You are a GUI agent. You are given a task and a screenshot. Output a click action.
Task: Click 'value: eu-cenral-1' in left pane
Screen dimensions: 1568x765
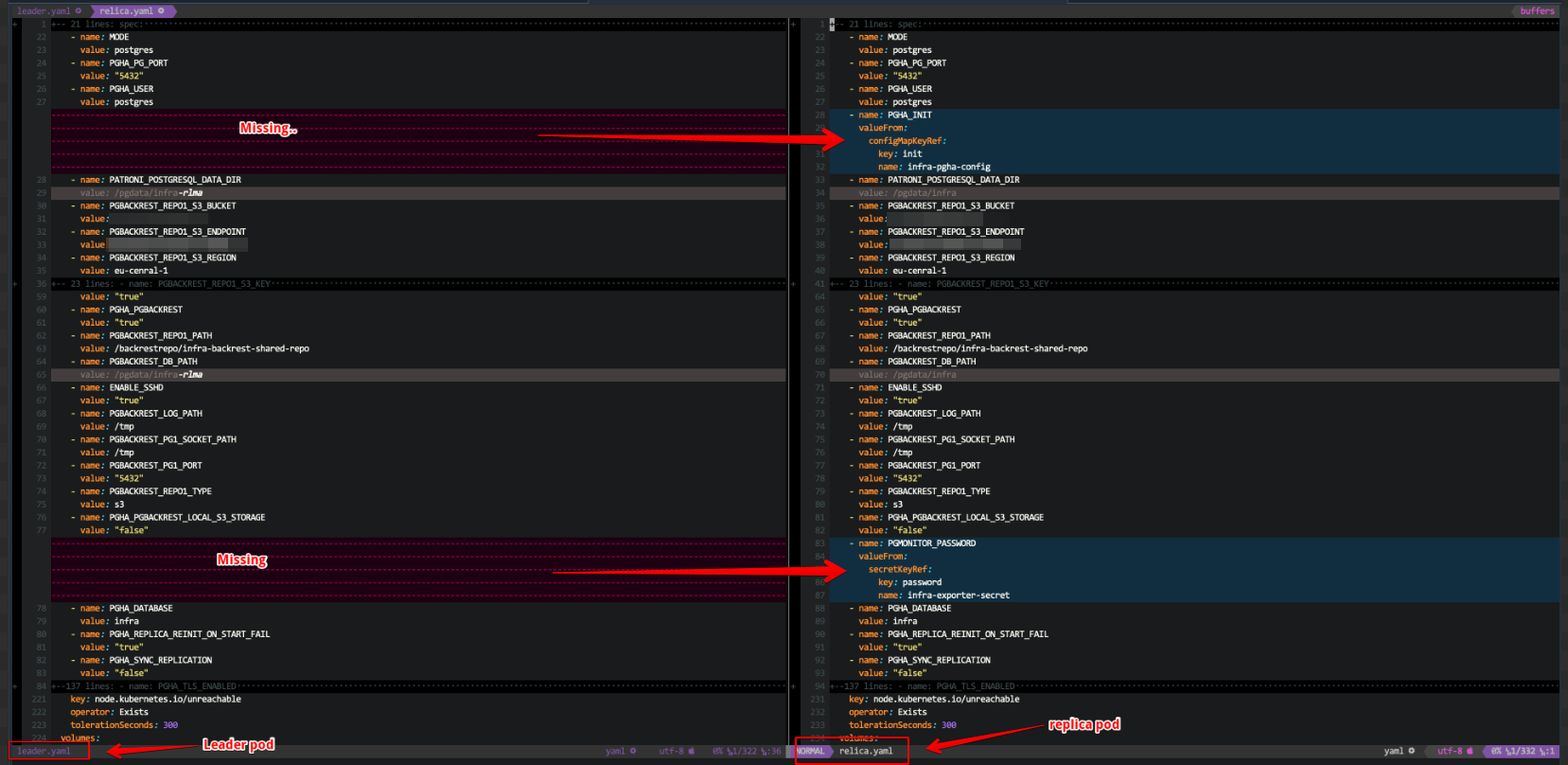point(124,271)
